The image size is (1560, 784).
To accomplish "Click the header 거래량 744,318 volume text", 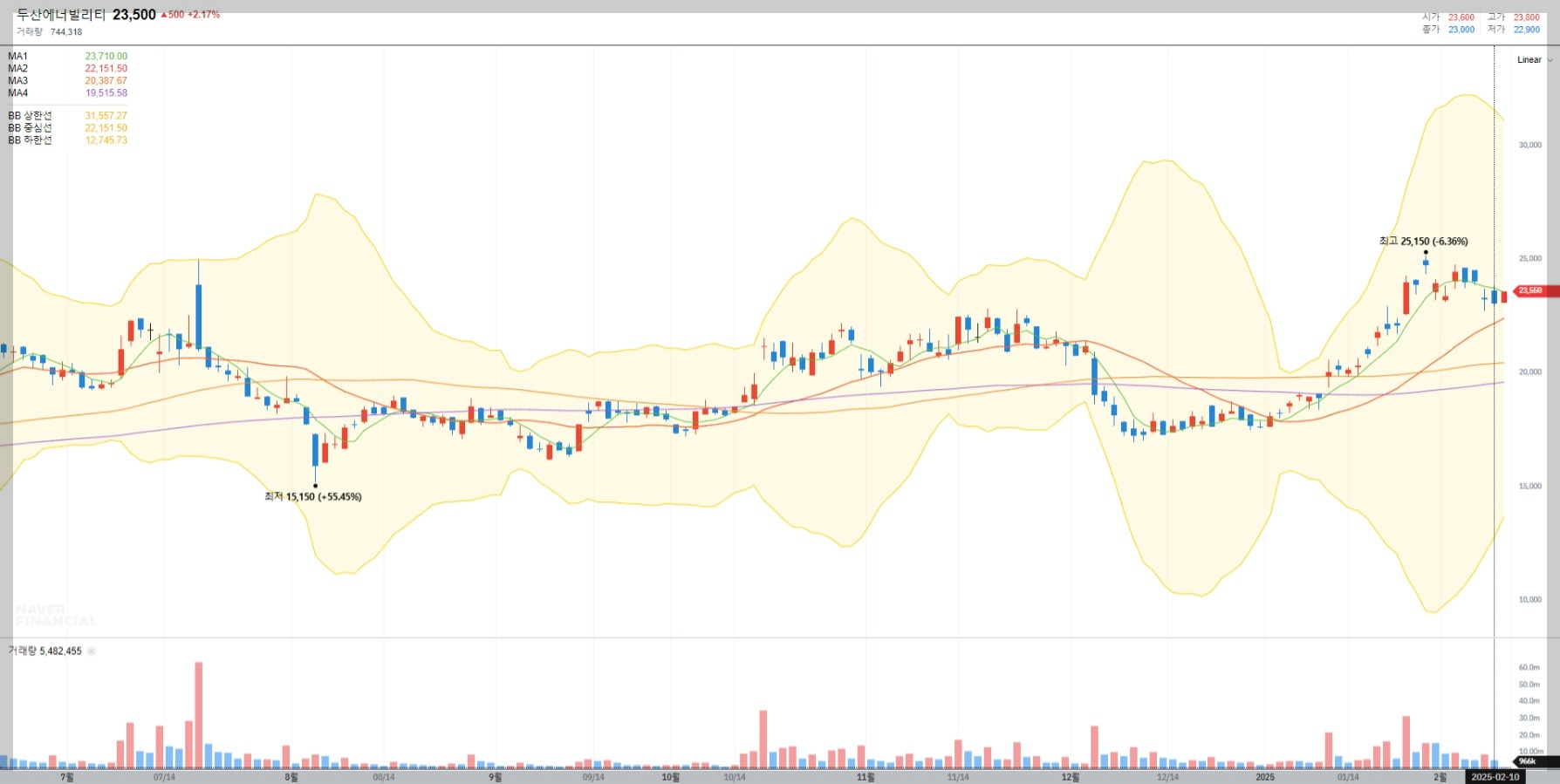I will click(49, 32).
